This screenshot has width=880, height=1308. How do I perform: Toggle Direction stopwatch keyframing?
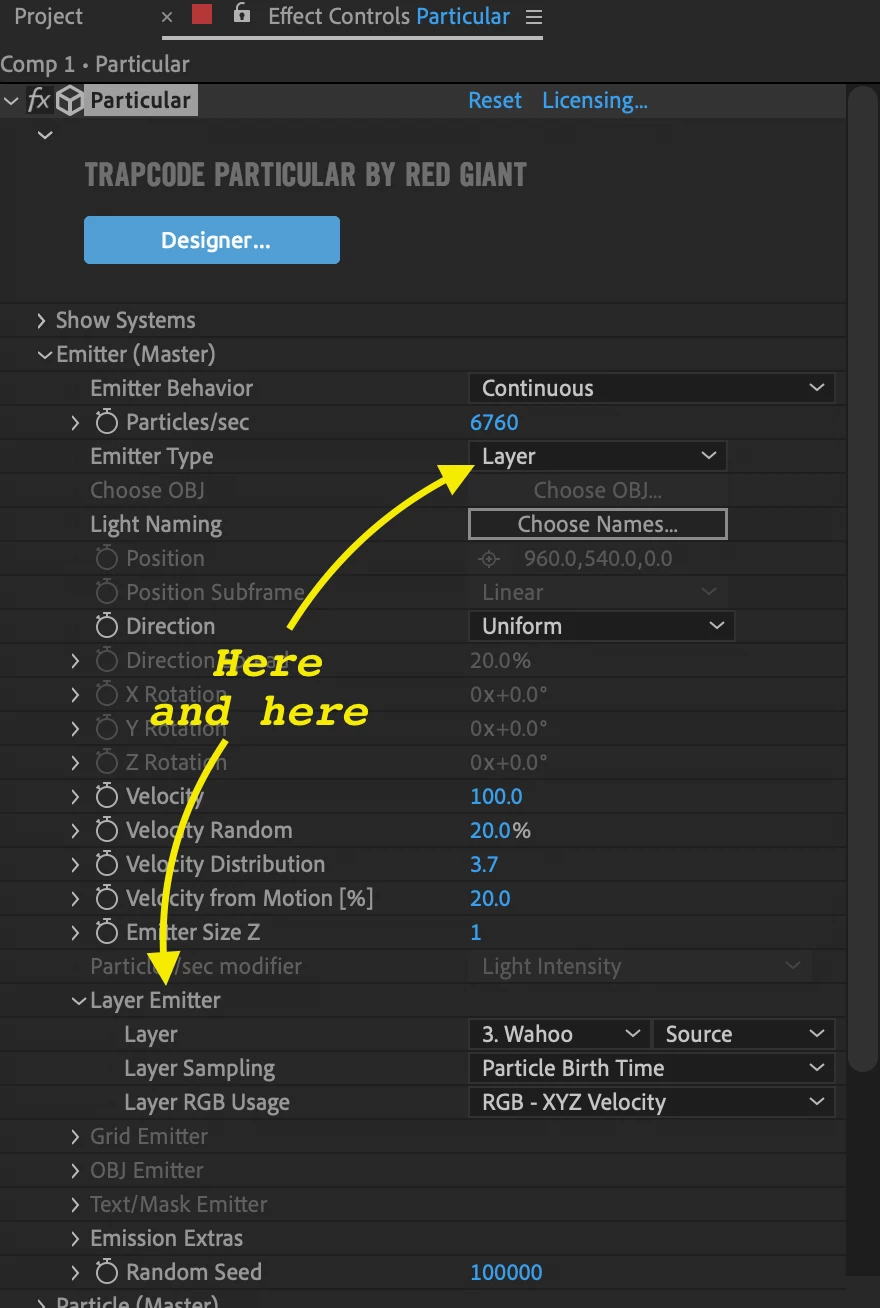(107, 626)
